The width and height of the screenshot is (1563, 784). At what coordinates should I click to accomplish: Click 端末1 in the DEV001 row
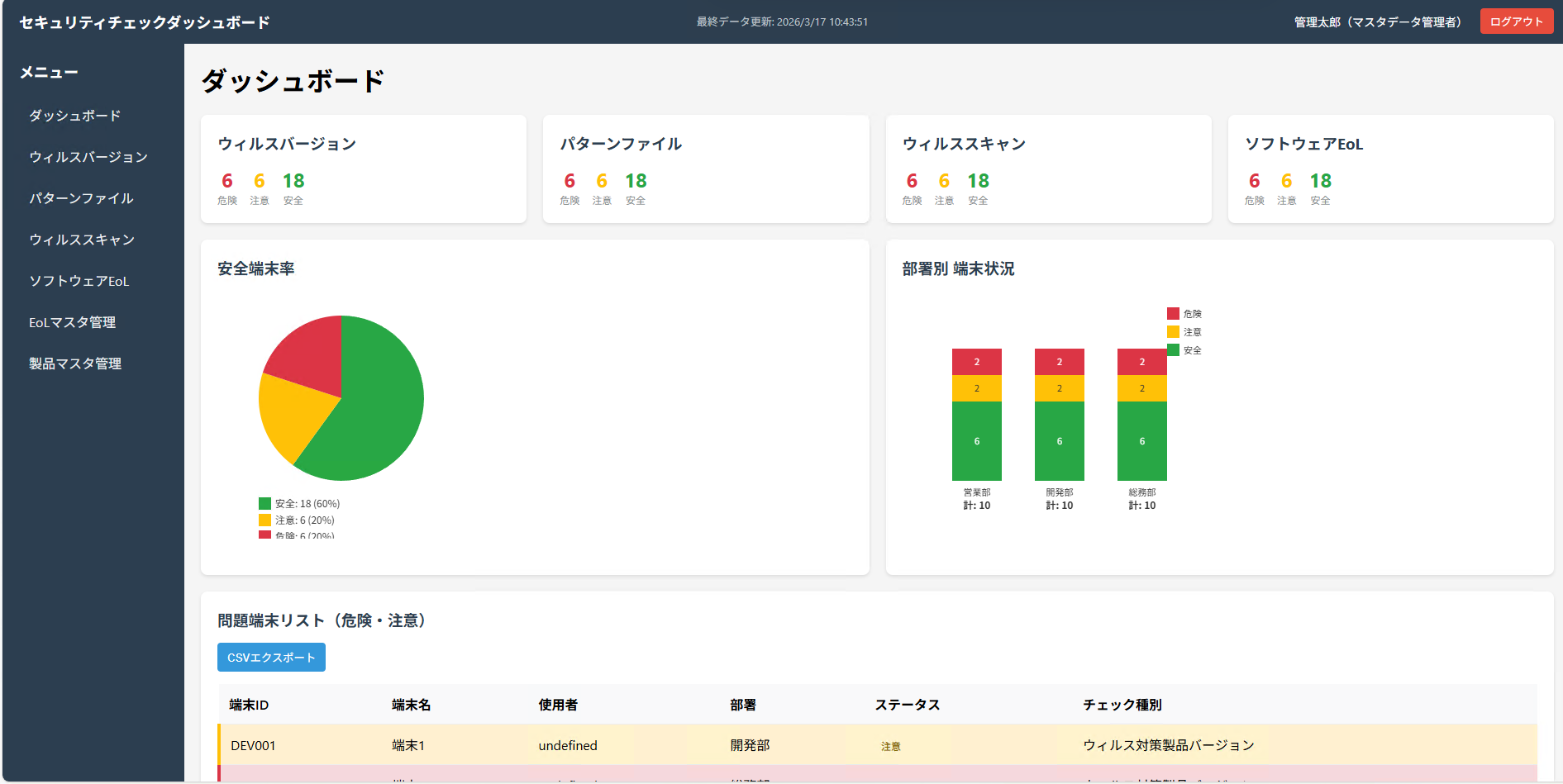[x=408, y=745]
